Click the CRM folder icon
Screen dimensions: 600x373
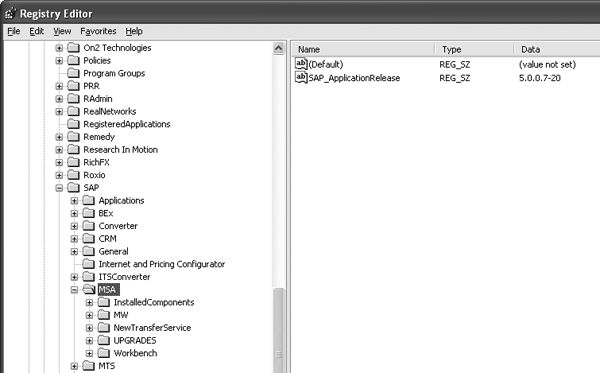[88, 238]
